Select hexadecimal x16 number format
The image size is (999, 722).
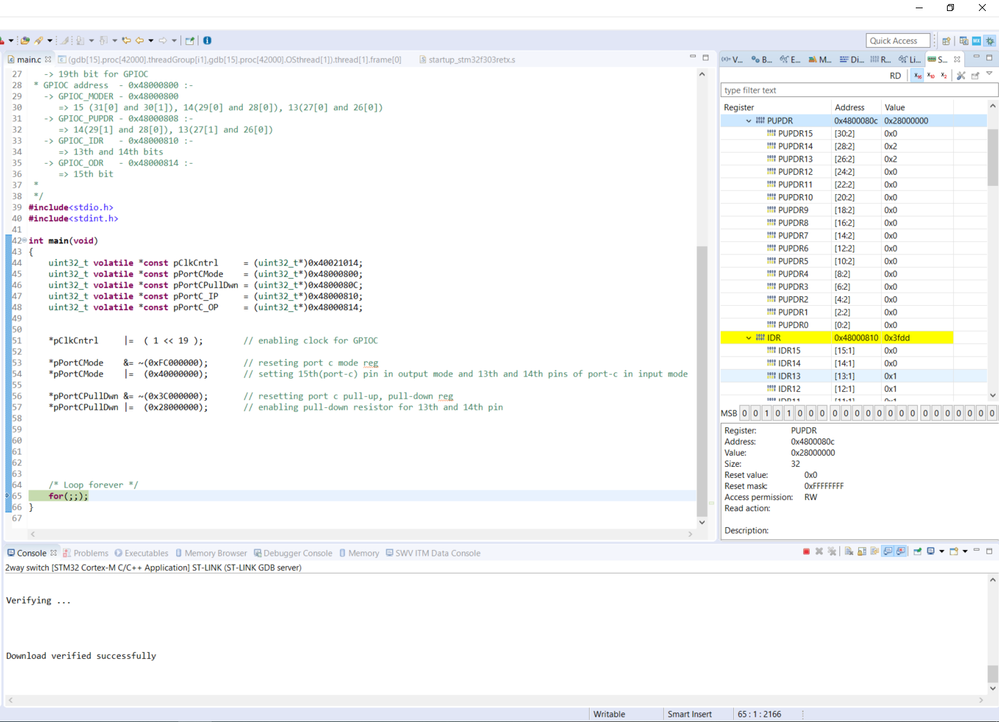tap(917, 75)
